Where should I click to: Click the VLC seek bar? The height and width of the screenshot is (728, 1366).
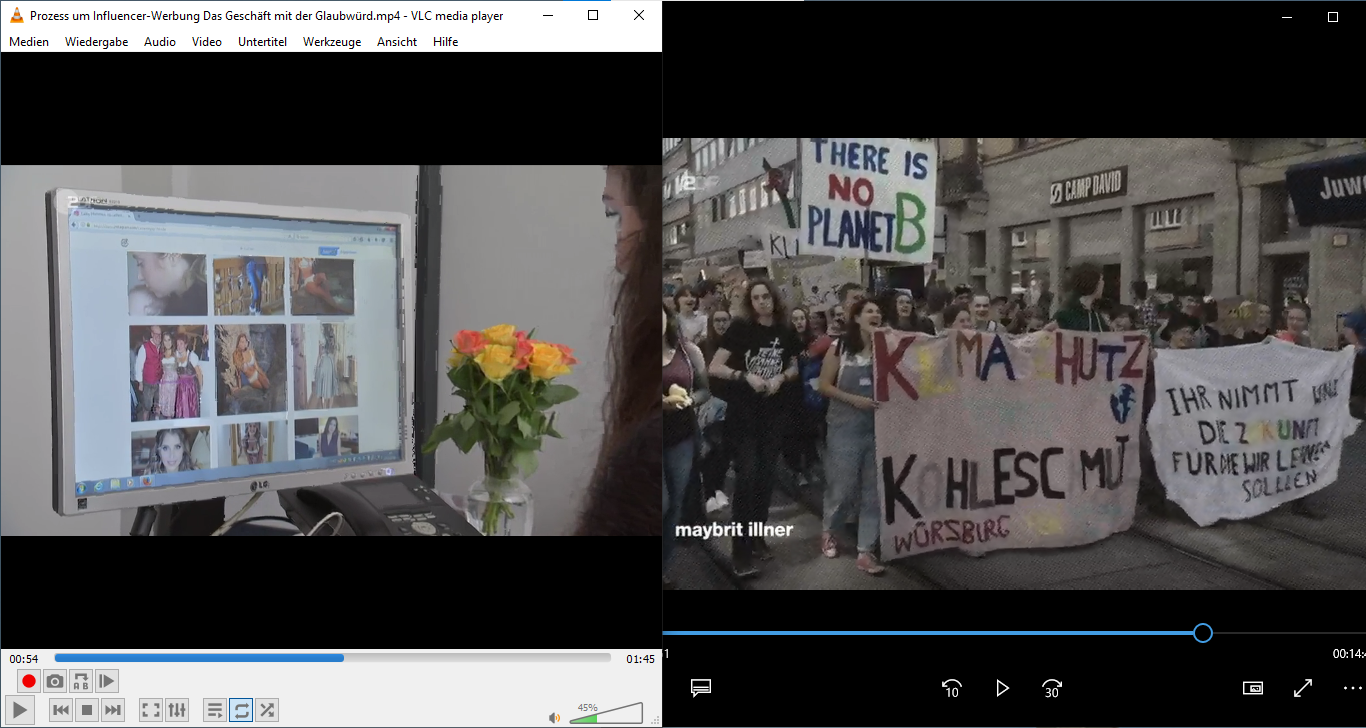pos(332,658)
